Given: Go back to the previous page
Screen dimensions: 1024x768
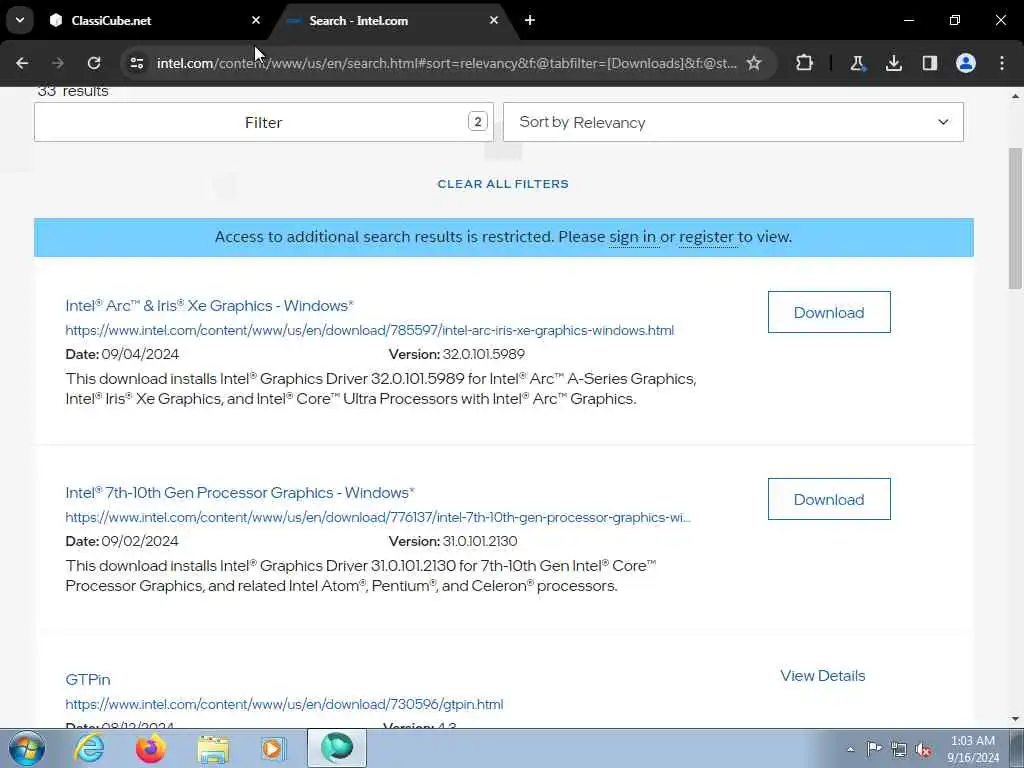Looking at the screenshot, I should pyautogui.click(x=22, y=63).
